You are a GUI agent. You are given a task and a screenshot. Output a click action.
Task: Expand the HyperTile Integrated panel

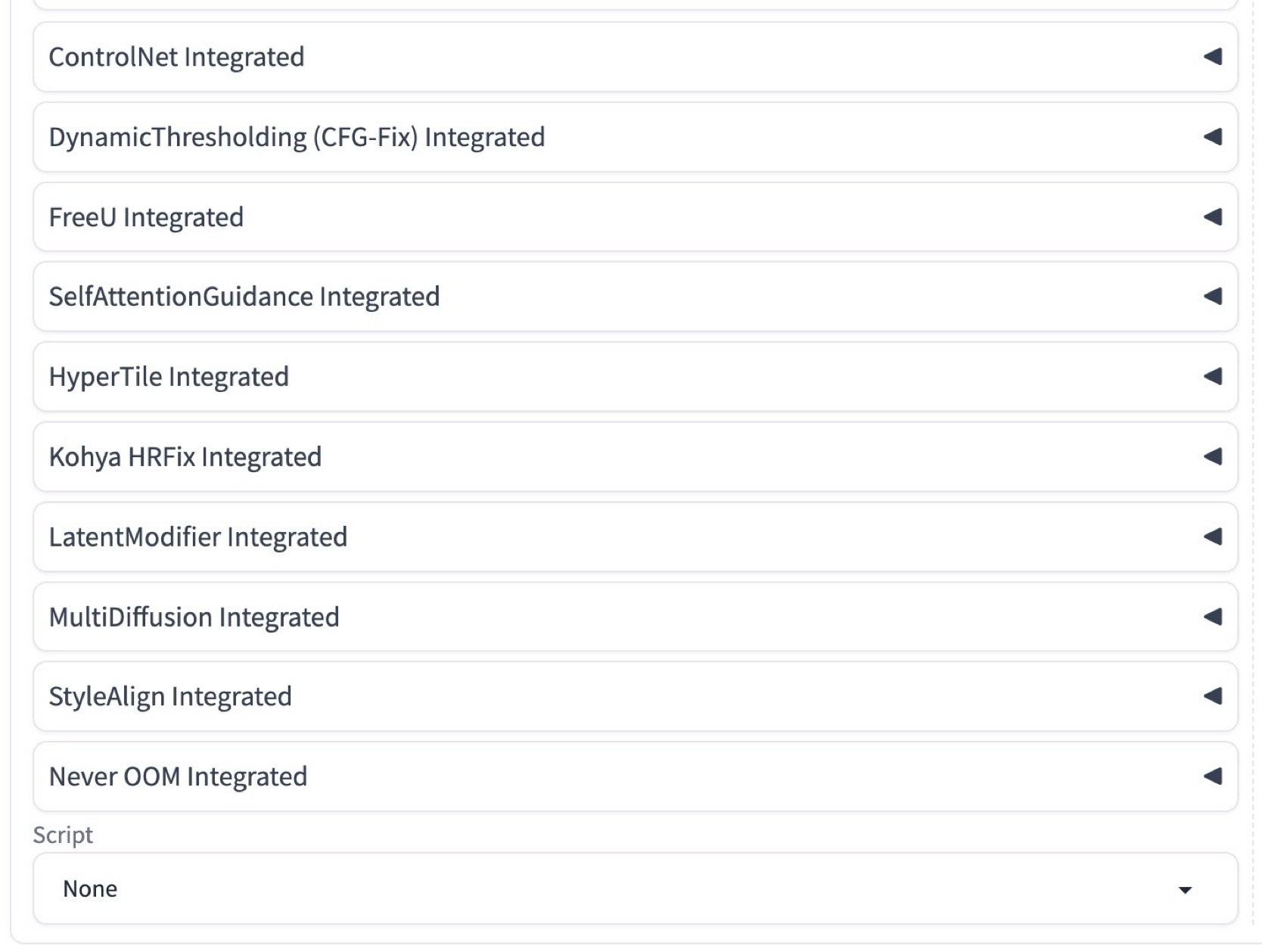coord(169,377)
